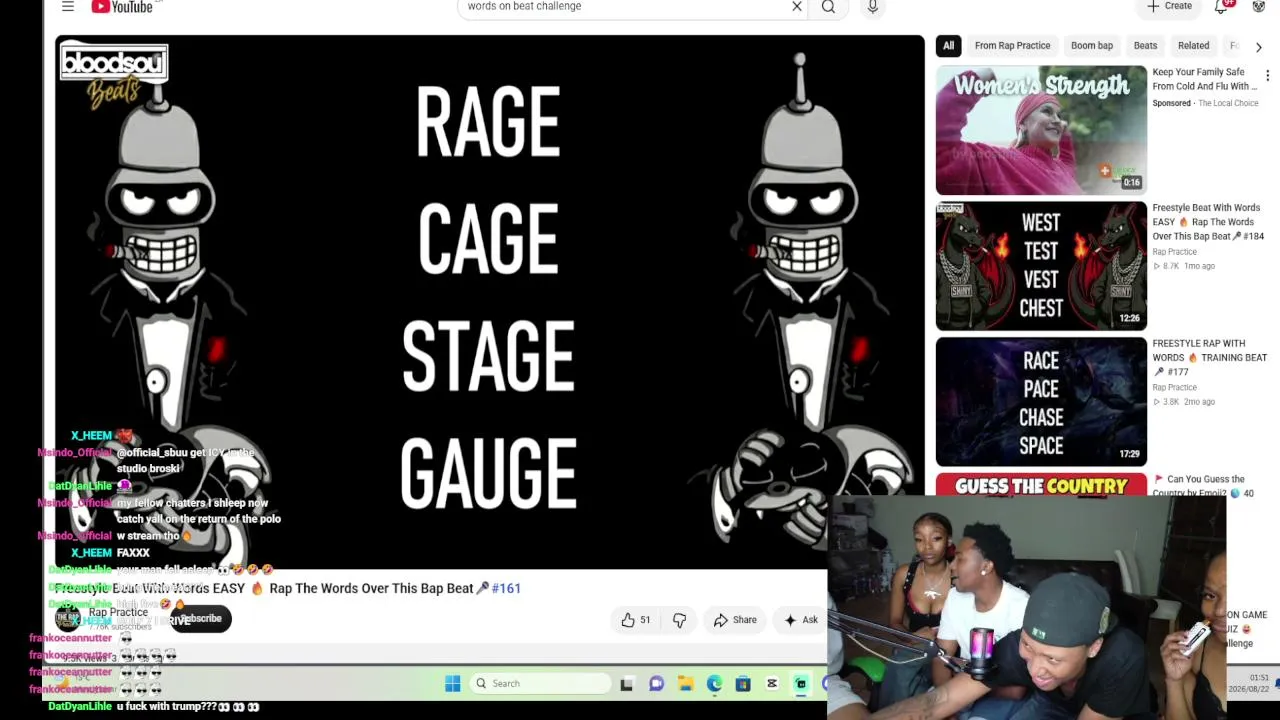Open the #161 hashtag link
1280x720 pixels.
pyautogui.click(x=506, y=589)
